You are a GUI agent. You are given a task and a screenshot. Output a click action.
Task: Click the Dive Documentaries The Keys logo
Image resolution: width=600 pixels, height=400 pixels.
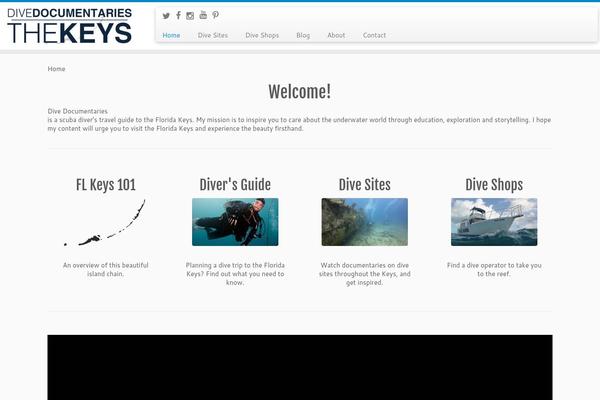coord(69,26)
